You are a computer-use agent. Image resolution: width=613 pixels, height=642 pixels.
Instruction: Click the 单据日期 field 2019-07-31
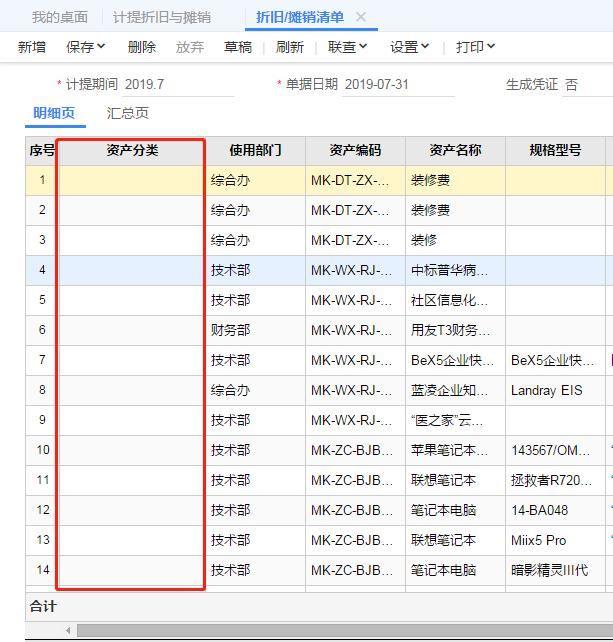tap(398, 85)
